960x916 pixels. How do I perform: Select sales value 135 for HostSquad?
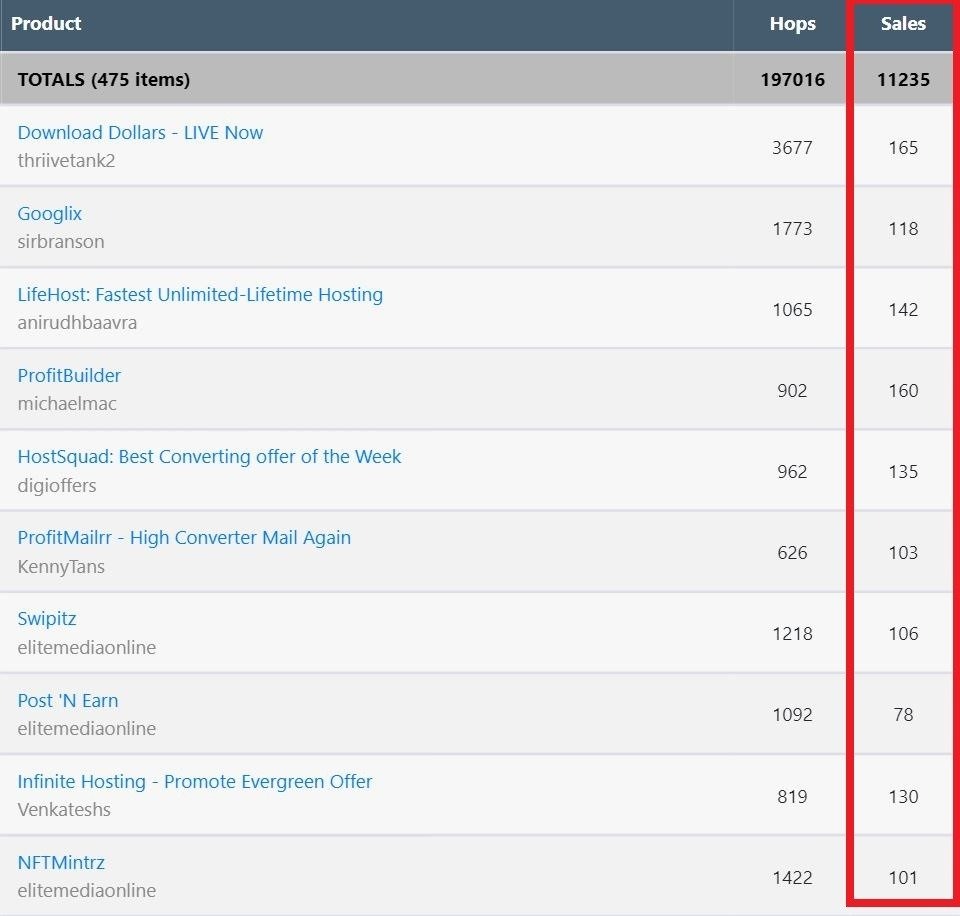click(903, 471)
